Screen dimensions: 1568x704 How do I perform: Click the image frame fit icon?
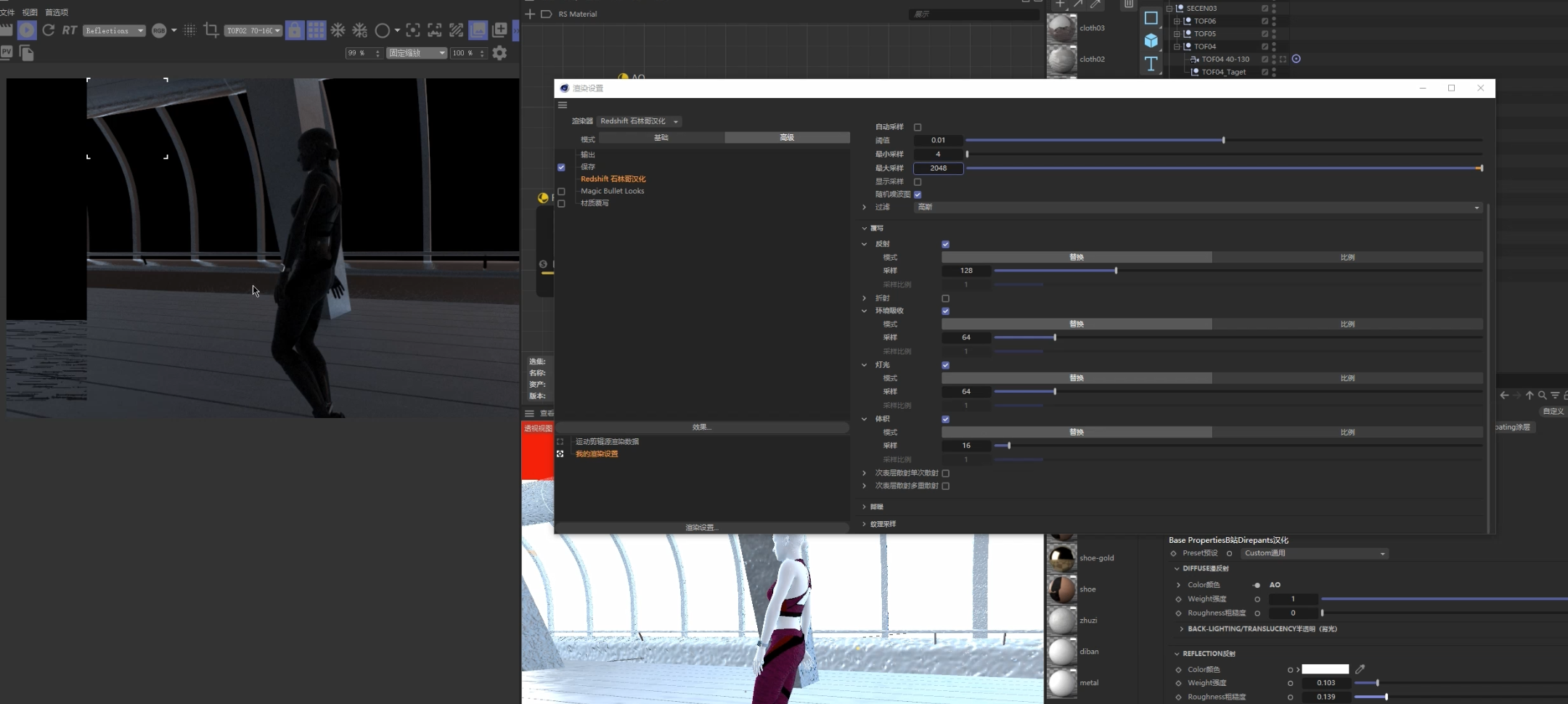click(435, 30)
